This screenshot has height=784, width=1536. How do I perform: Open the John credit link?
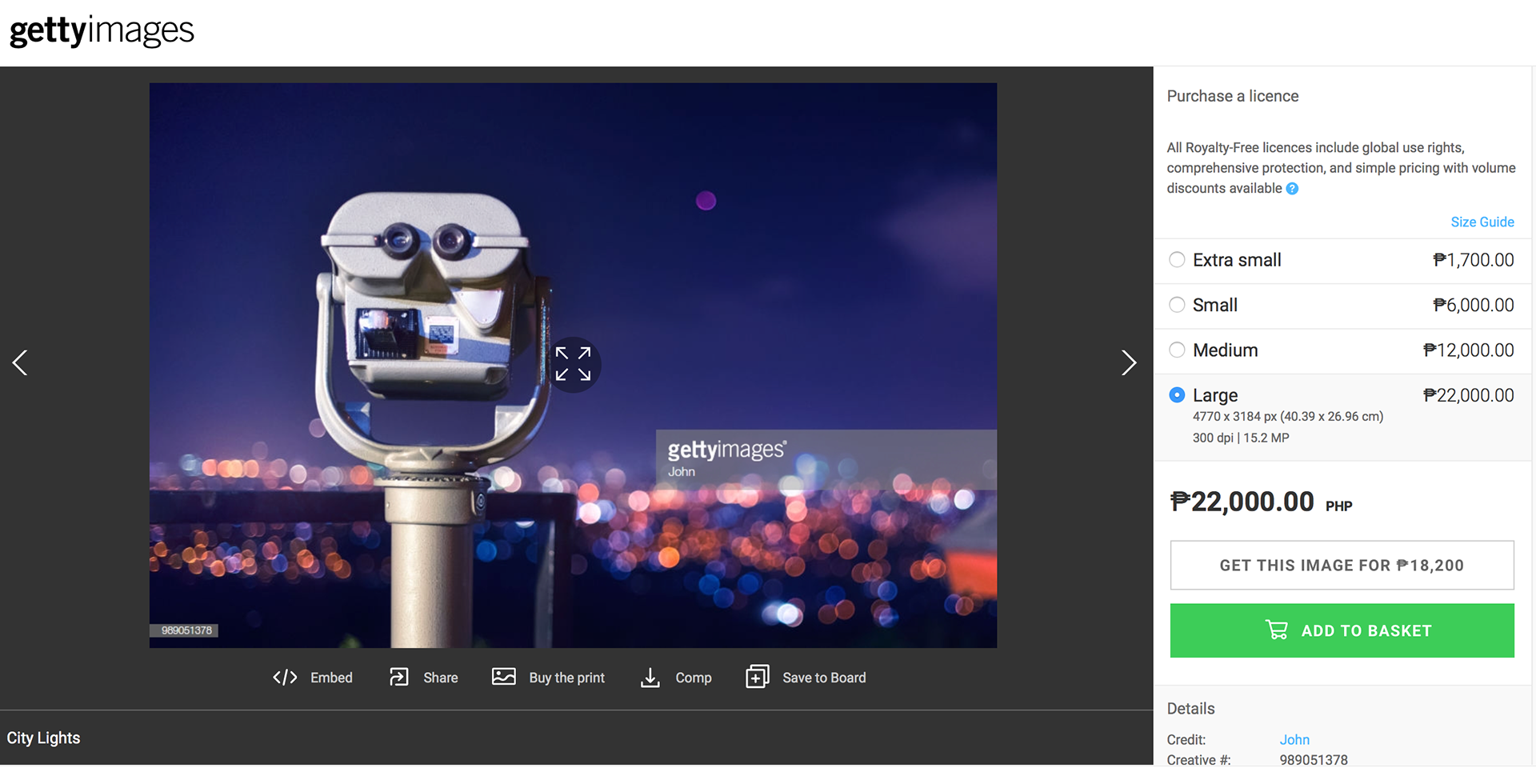point(1294,740)
